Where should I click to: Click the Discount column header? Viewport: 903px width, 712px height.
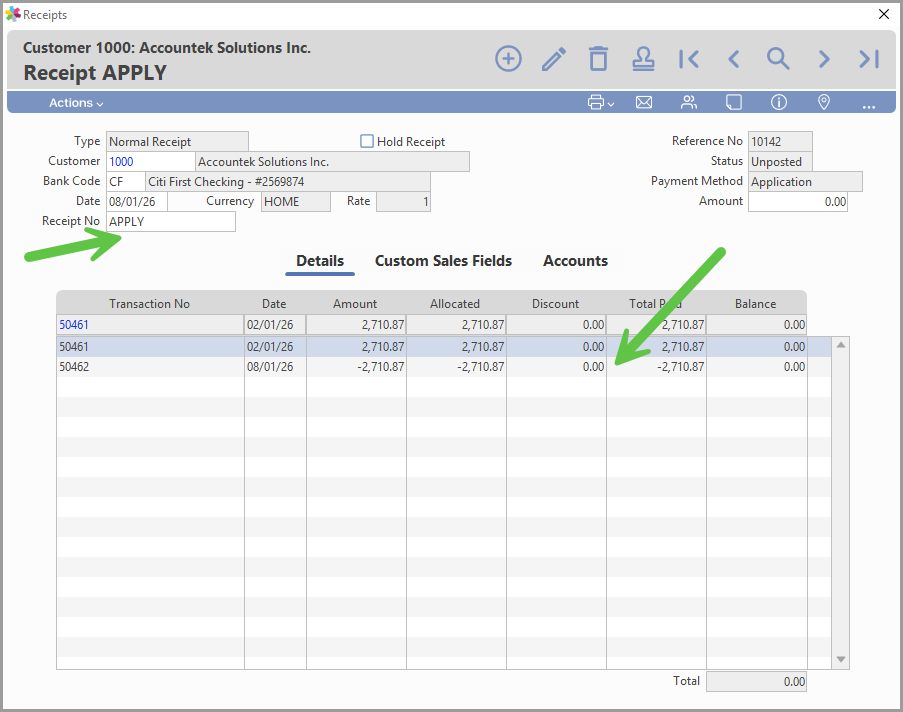point(555,304)
